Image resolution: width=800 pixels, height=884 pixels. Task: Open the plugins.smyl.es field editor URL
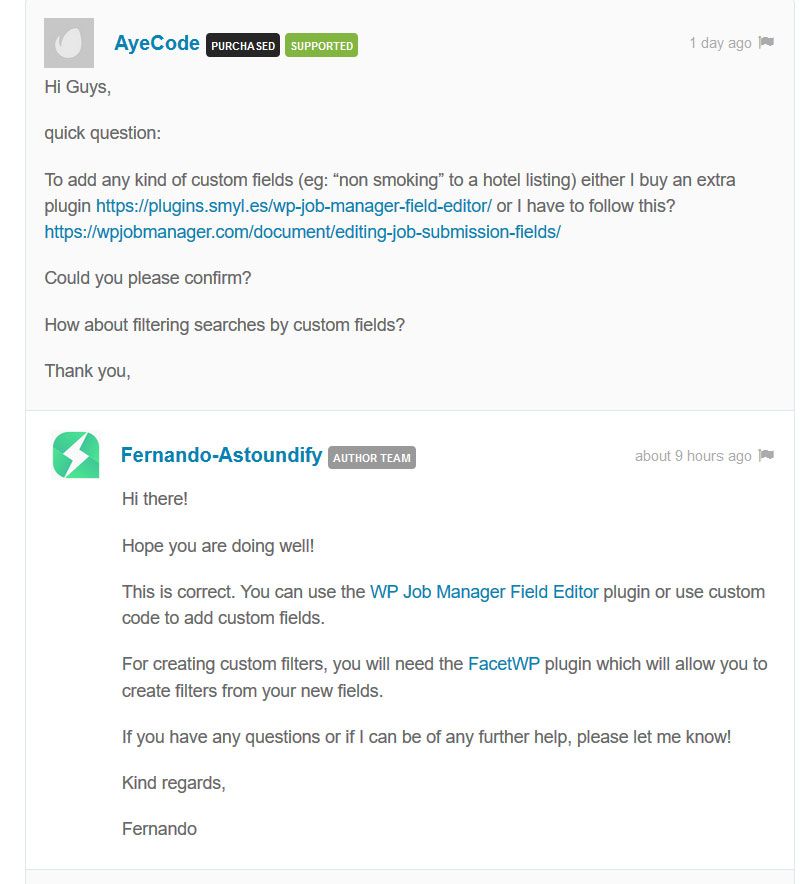(293, 206)
